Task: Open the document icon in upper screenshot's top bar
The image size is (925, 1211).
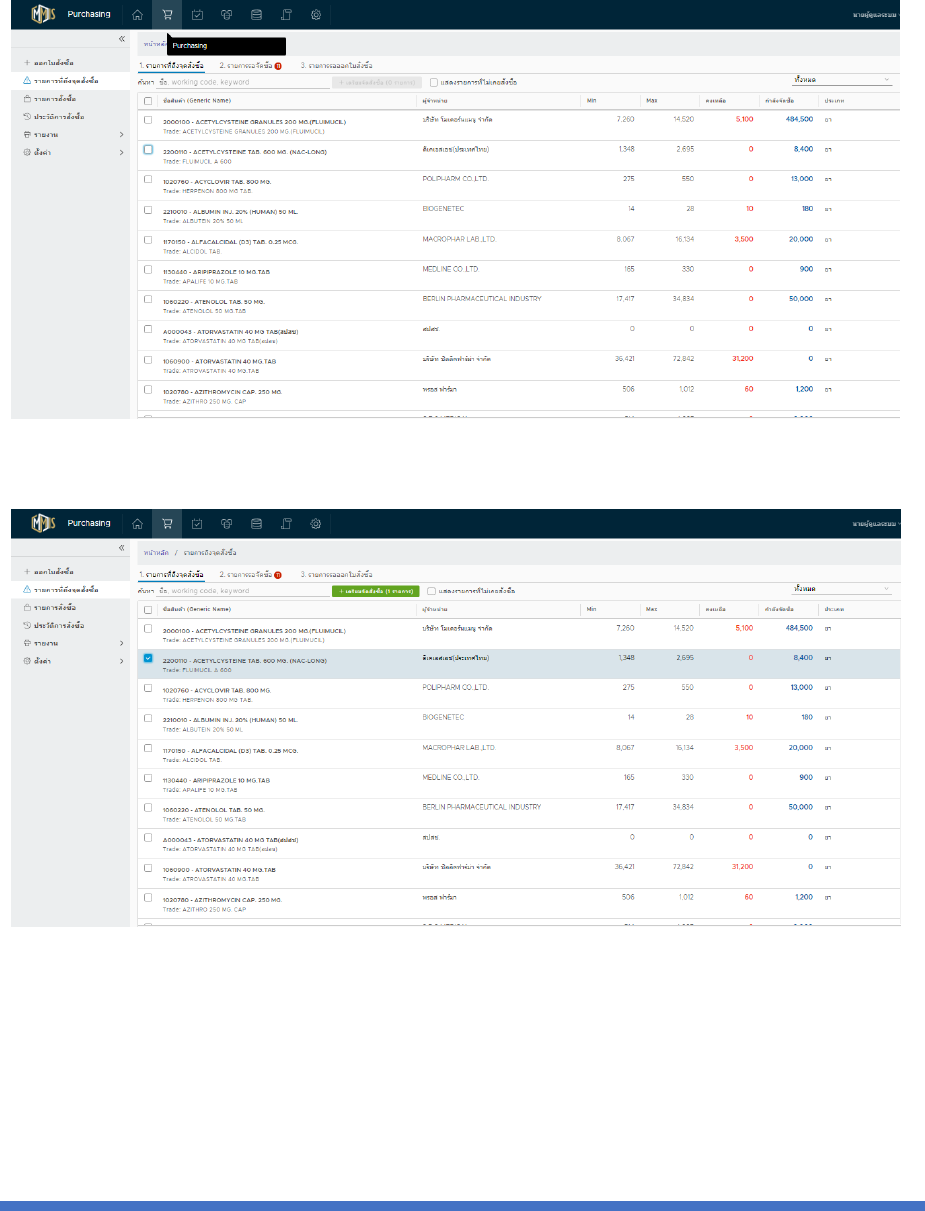Action: pyautogui.click(x=286, y=14)
